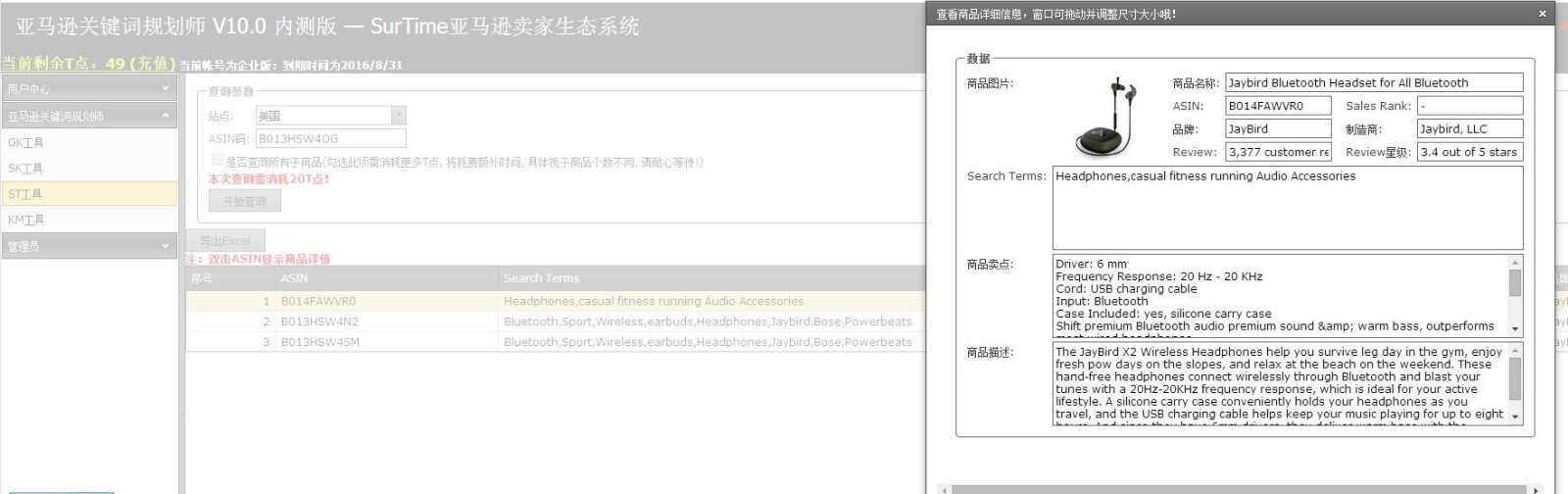
Task: Click 商品卖点 scrollbar down arrow
Action: click(1515, 329)
